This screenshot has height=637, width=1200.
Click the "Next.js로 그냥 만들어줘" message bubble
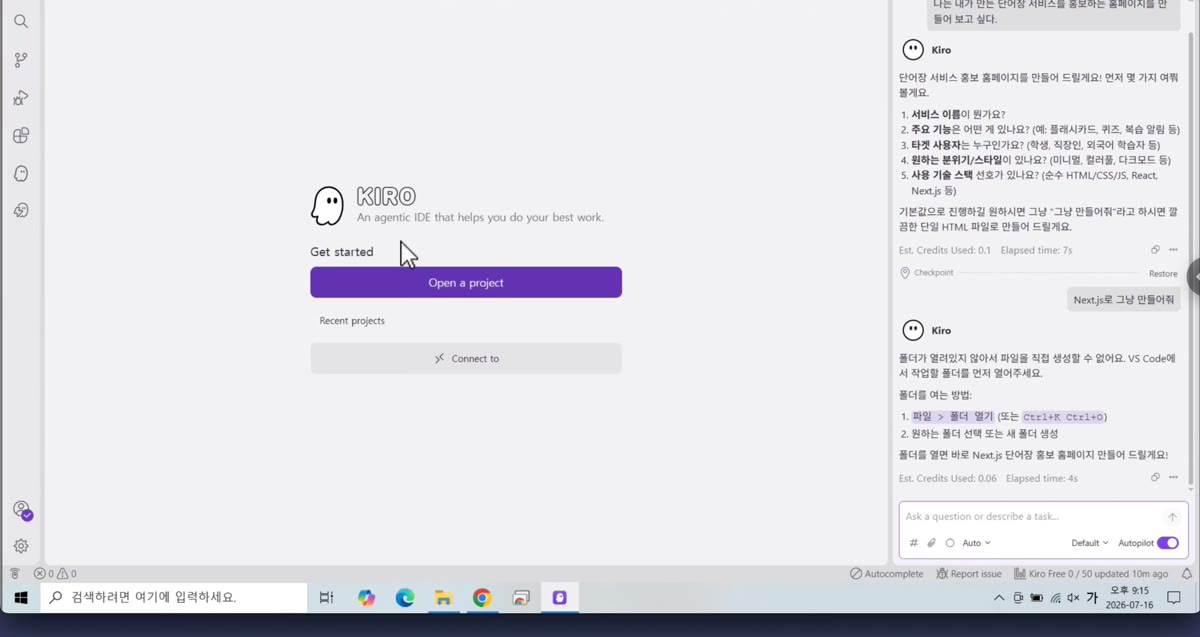coord(1124,300)
